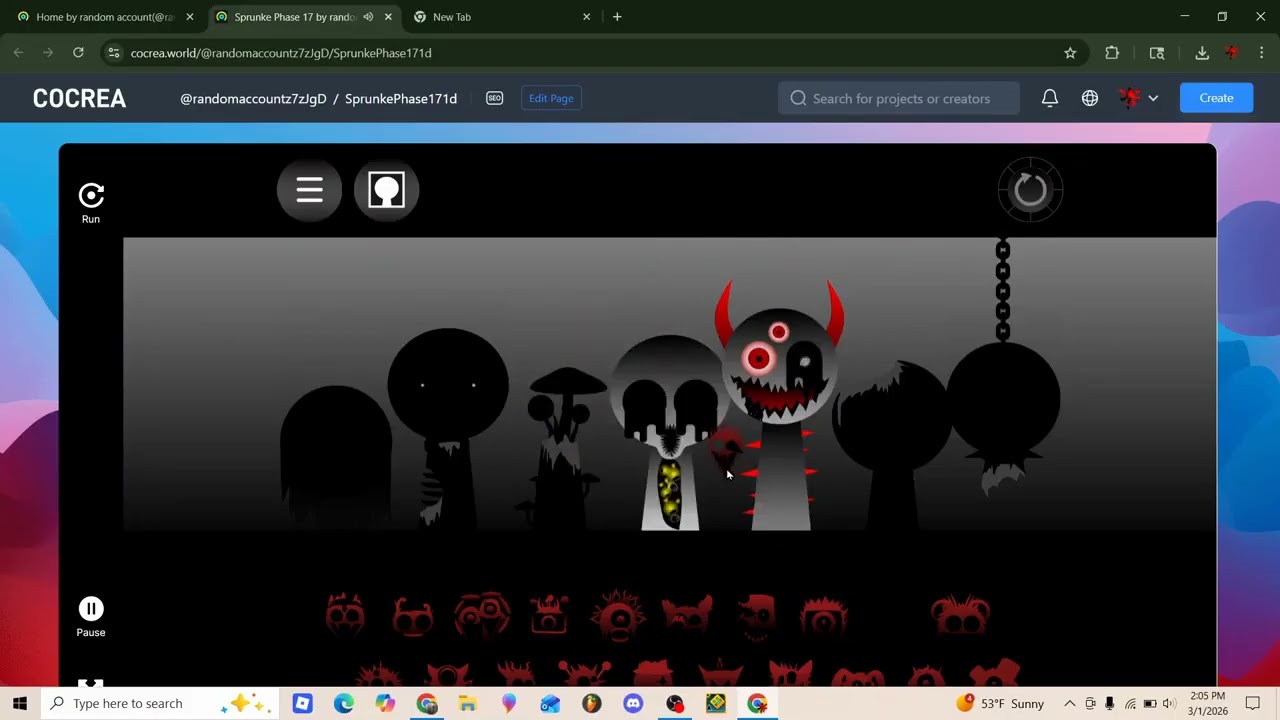The height and width of the screenshot is (720, 1280).
Task: Select the third sound icon with goggles
Action: pyautogui.click(x=482, y=615)
